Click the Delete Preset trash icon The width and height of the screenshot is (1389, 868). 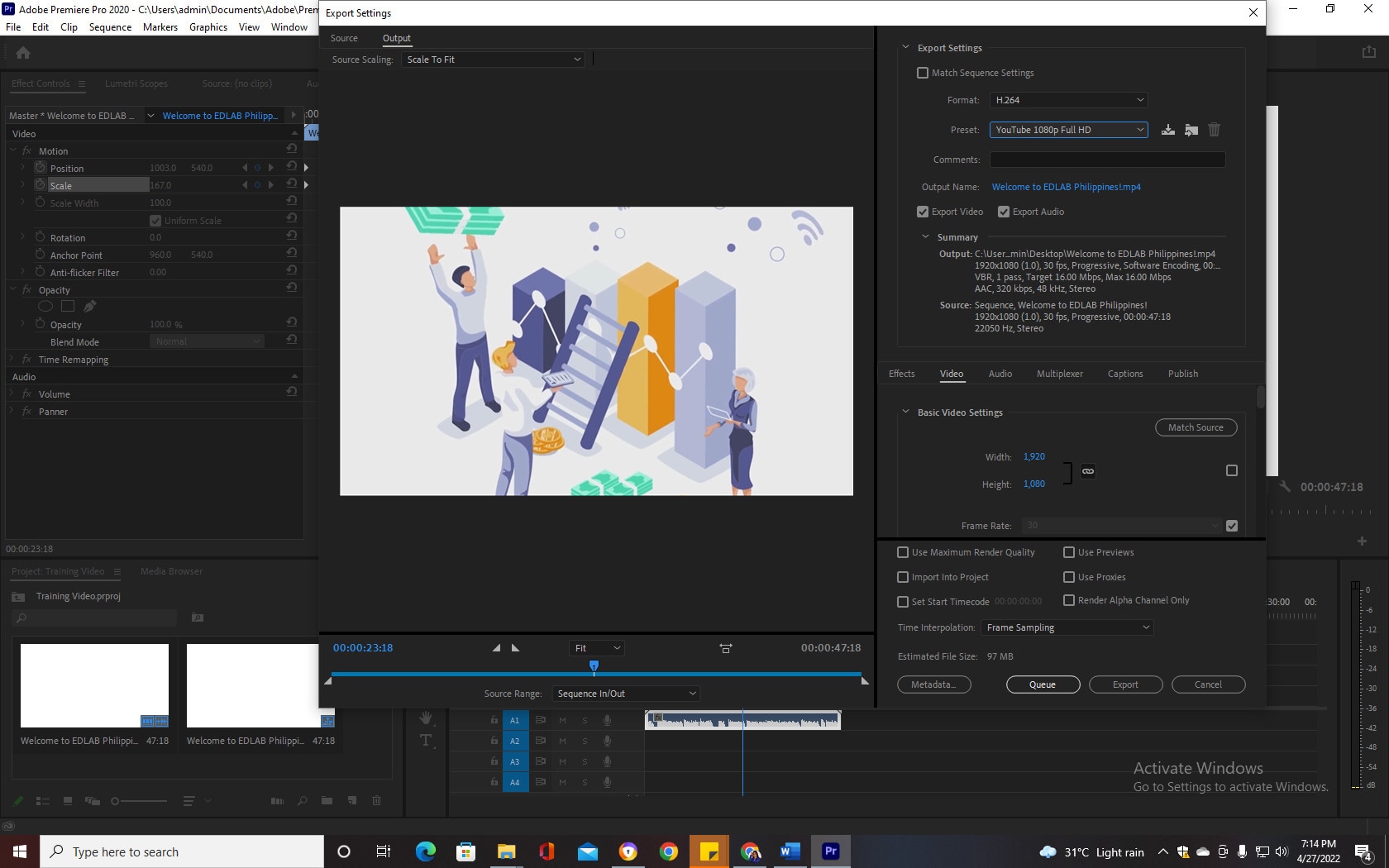coord(1214,130)
